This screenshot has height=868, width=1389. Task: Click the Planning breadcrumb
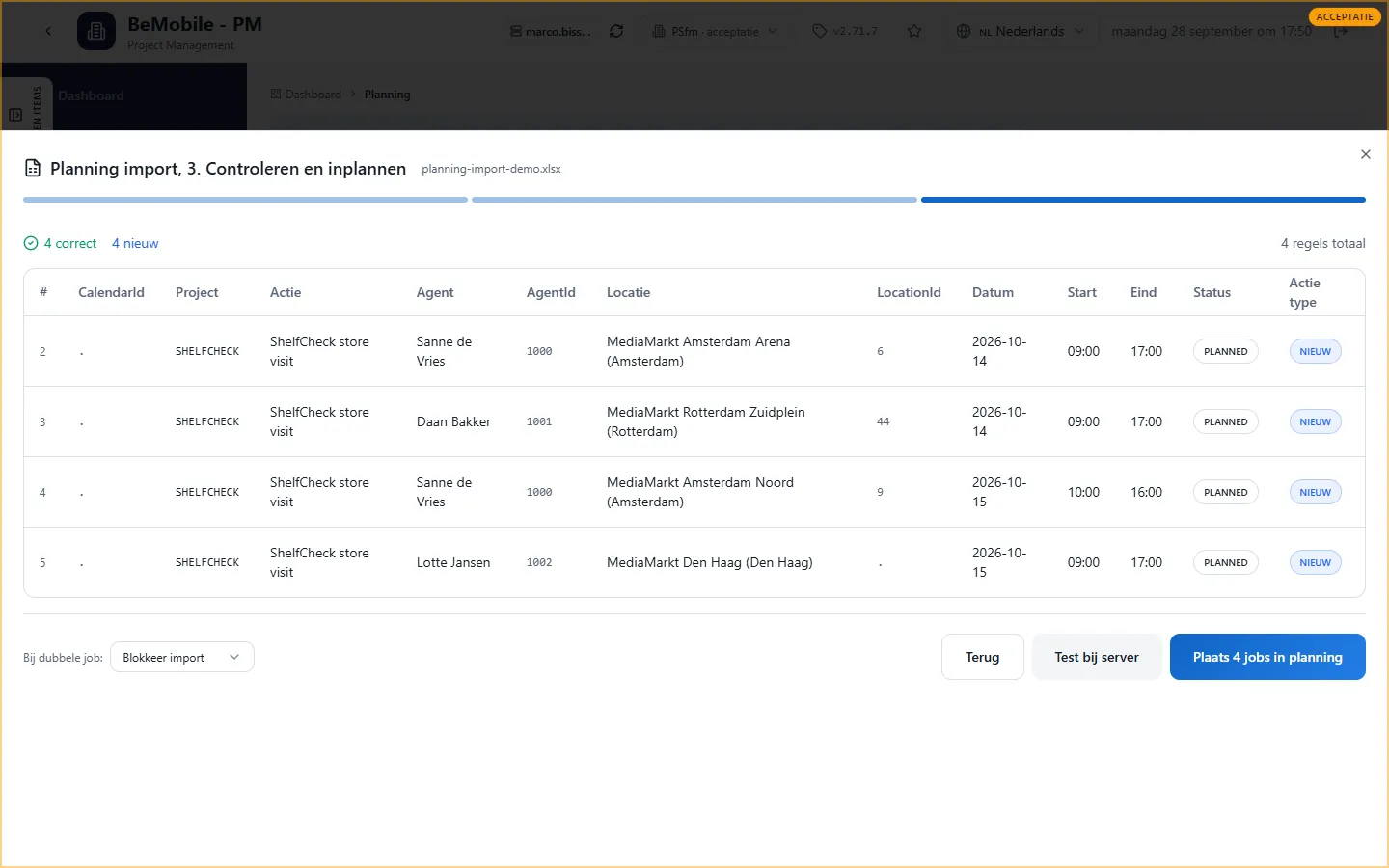pos(387,95)
